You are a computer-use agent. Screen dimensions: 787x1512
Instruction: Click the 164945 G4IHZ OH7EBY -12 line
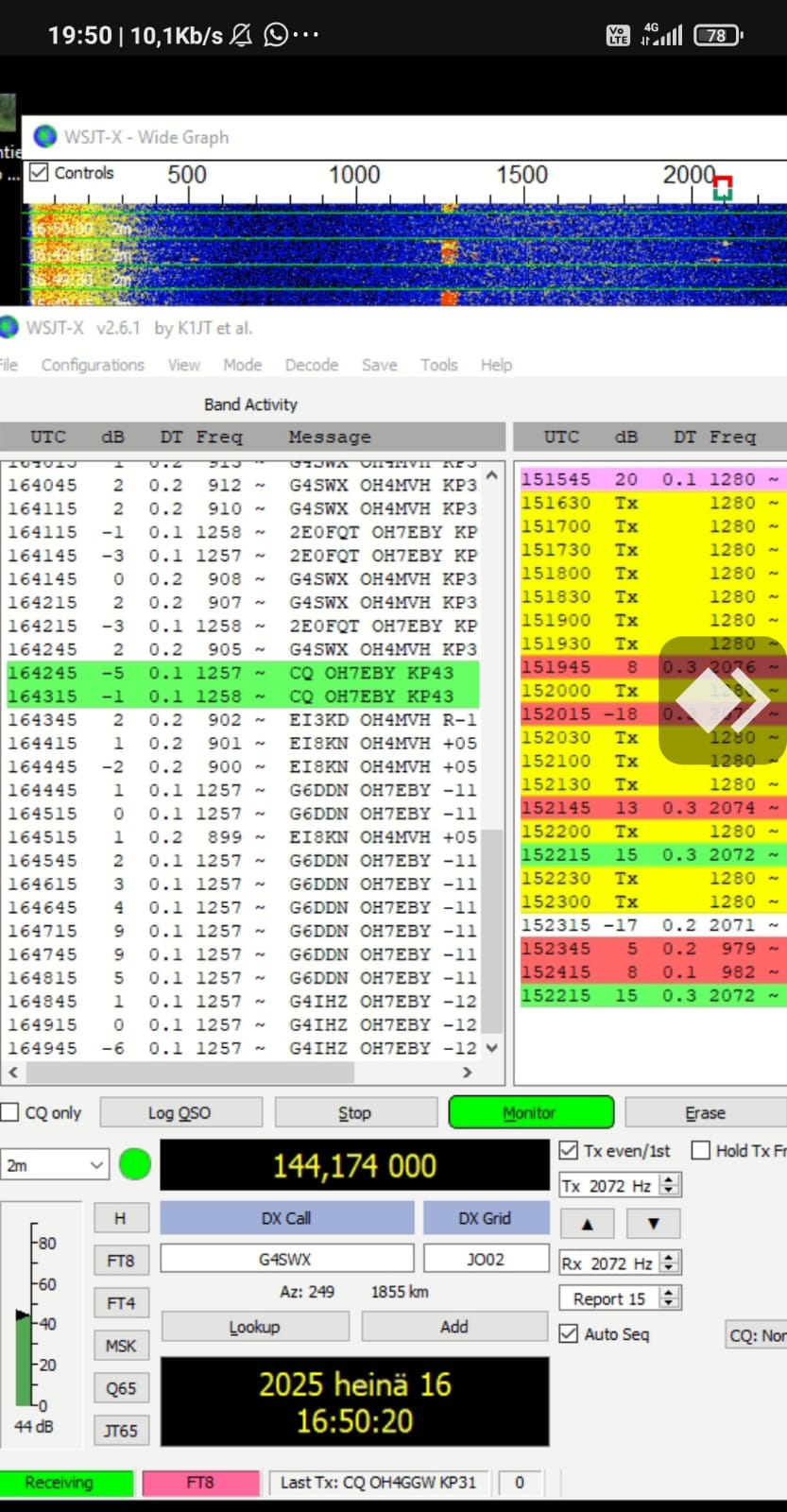pyautogui.click(x=243, y=1048)
